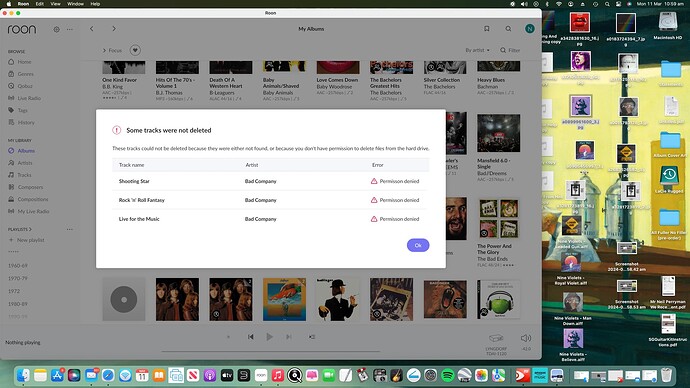Skip to previous track button
The height and width of the screenshot is (388, 690).
click(250, 337)
